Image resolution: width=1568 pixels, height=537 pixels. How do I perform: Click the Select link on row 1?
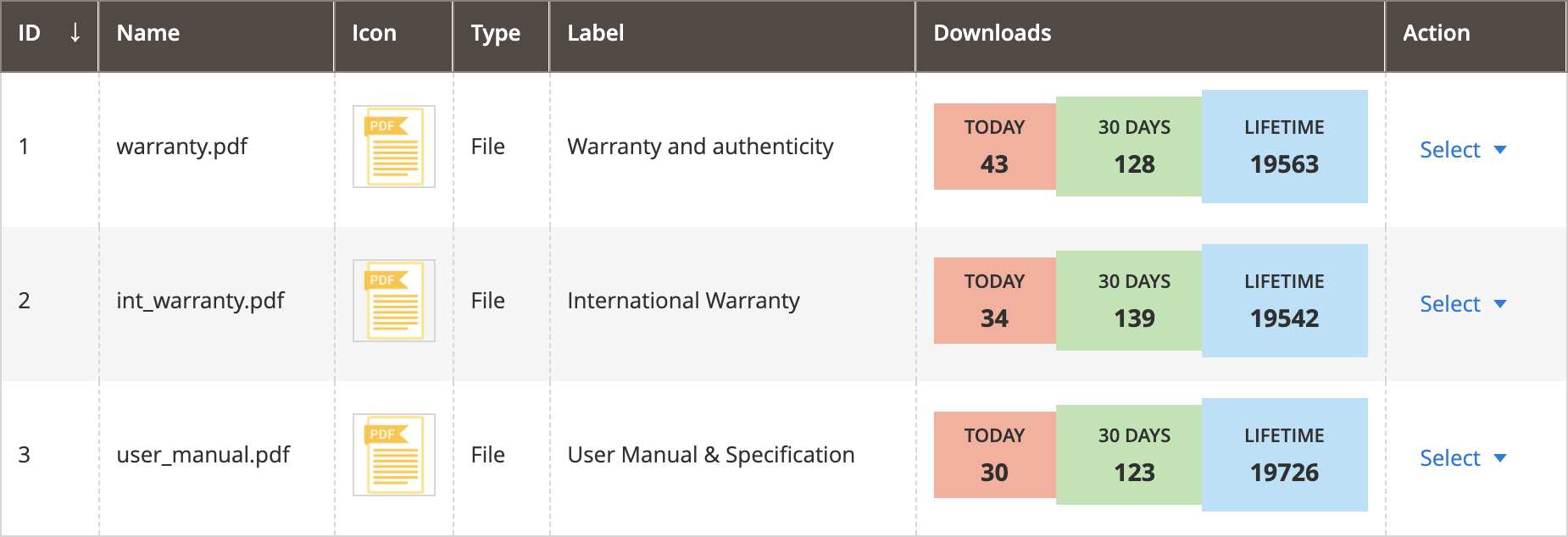1449,149
